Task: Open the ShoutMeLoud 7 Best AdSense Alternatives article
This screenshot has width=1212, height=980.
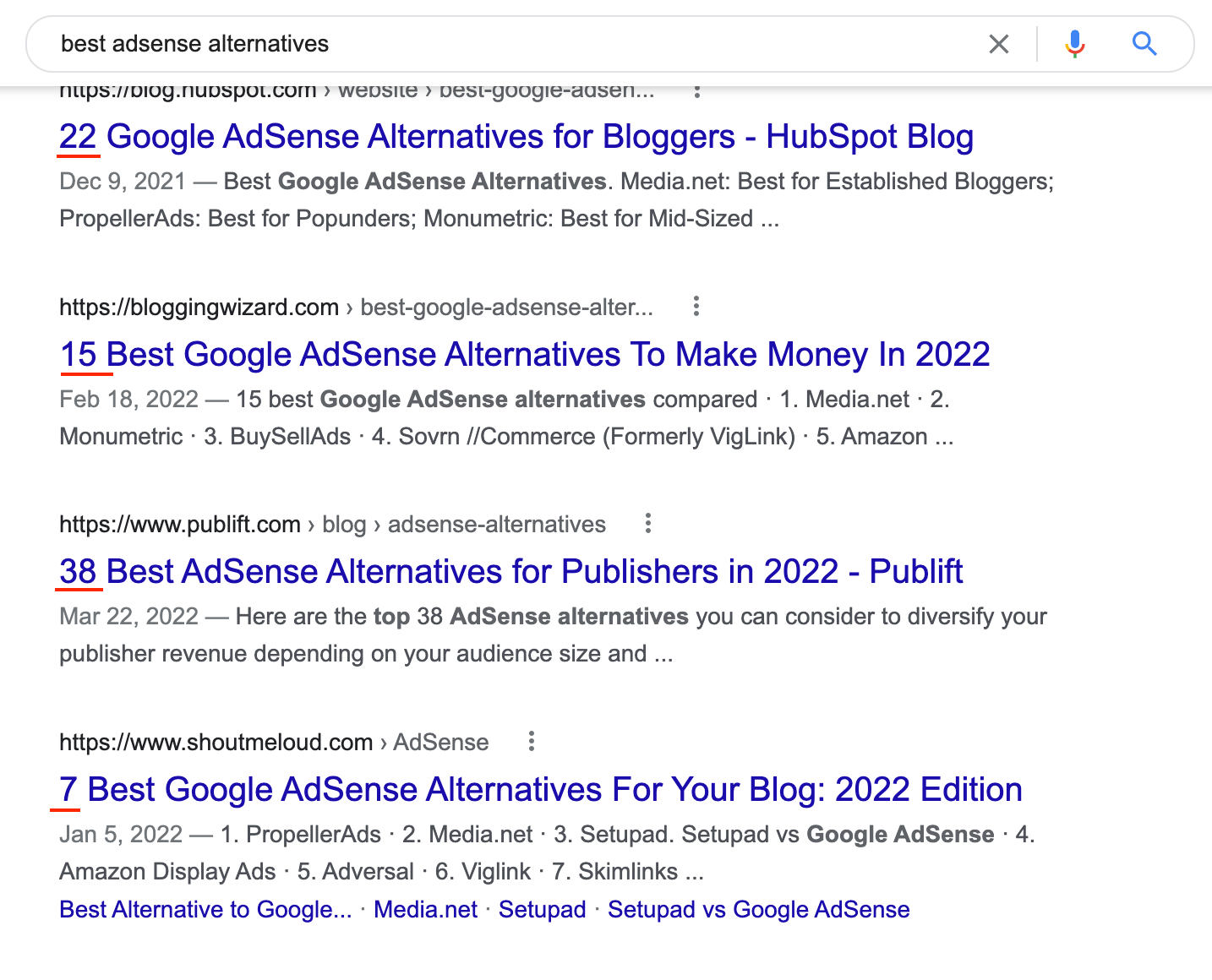Action: click(x=541, y=789)
